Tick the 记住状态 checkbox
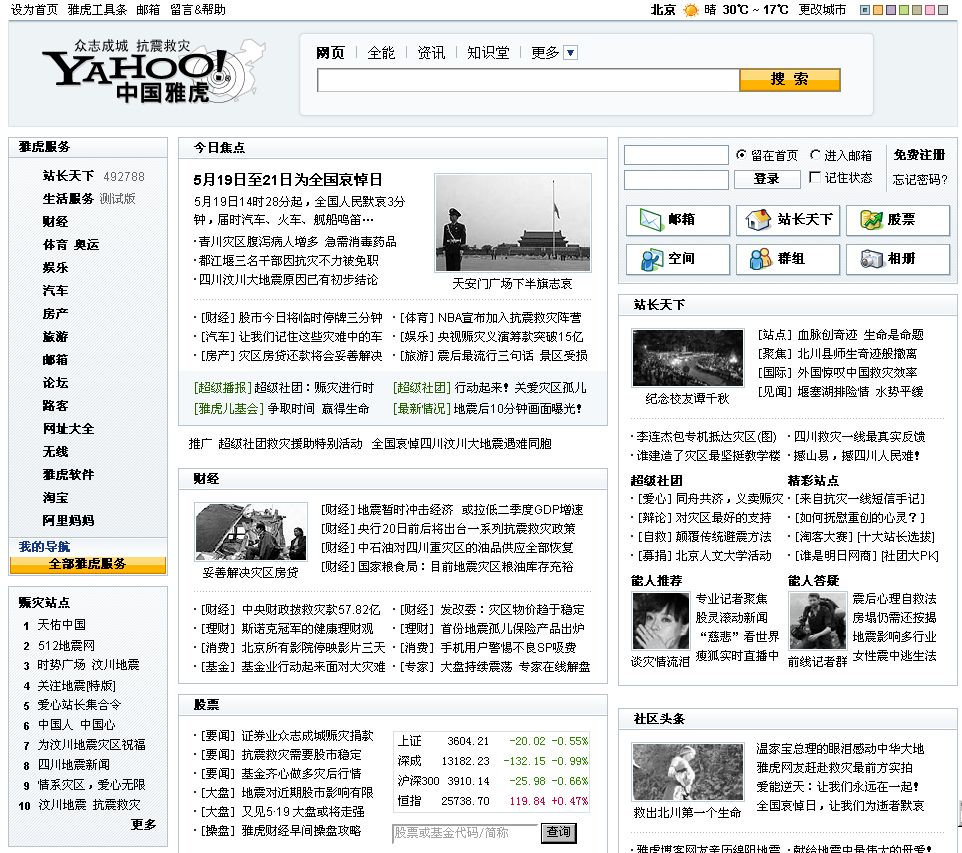The width and height of the screenshot is (962, 853). 815,177
